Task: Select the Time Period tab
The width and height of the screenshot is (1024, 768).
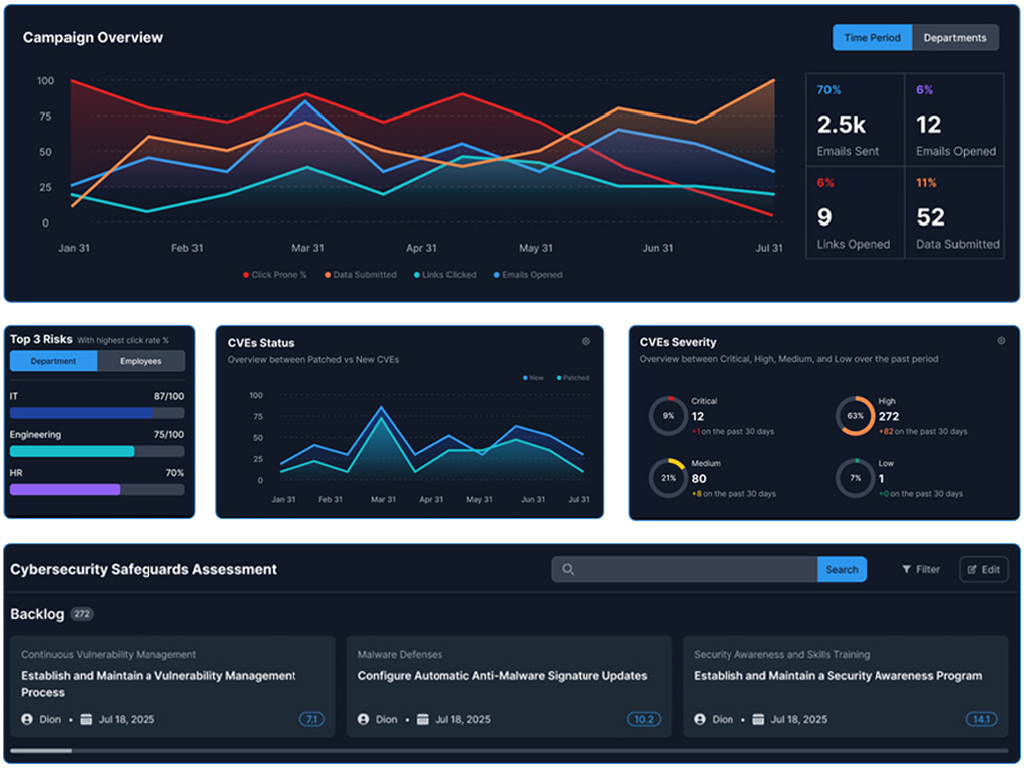Action: [x=872, y=38]
